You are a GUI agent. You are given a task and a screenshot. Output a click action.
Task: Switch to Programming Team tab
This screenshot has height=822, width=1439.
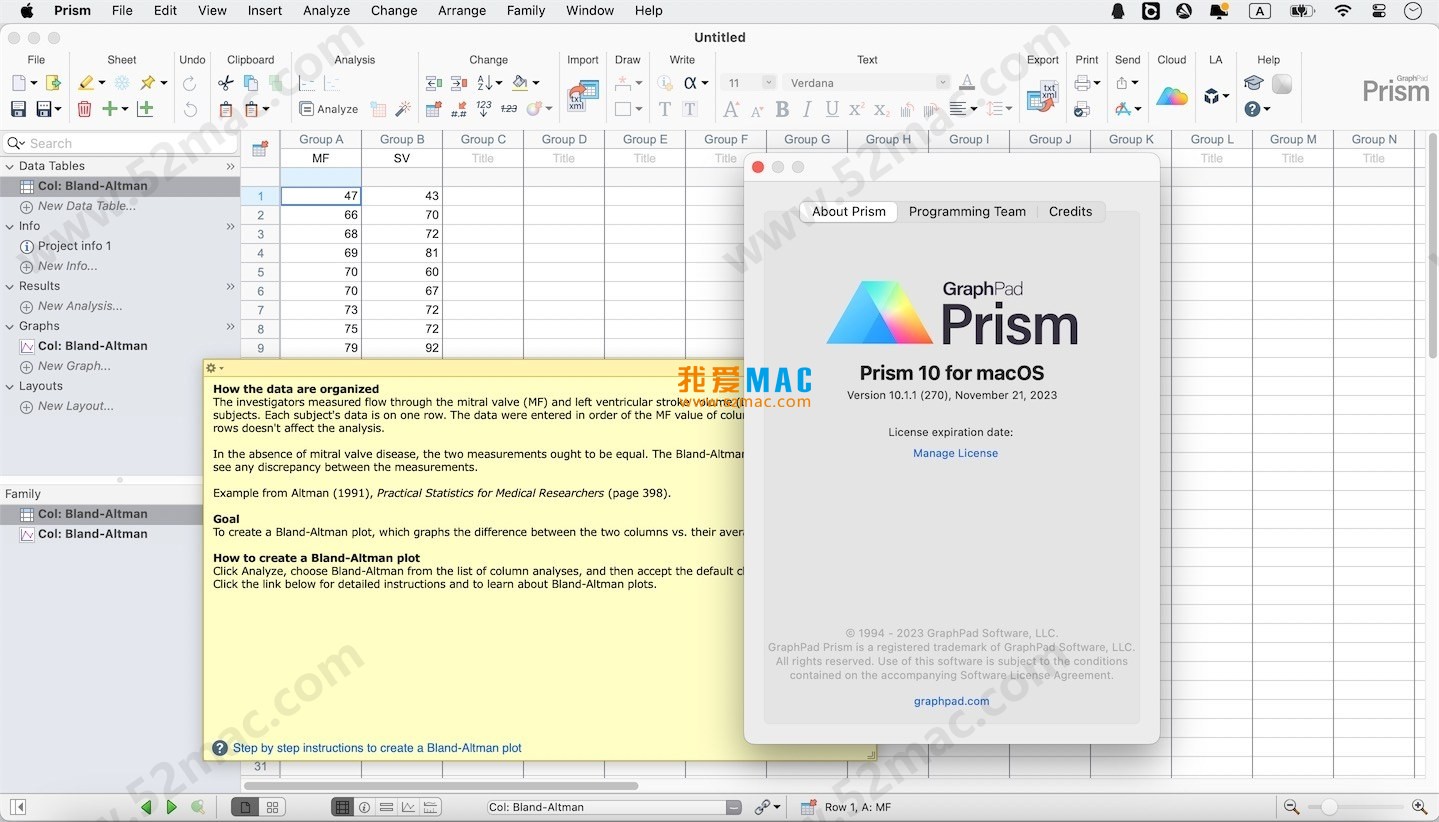coord(967,211)
